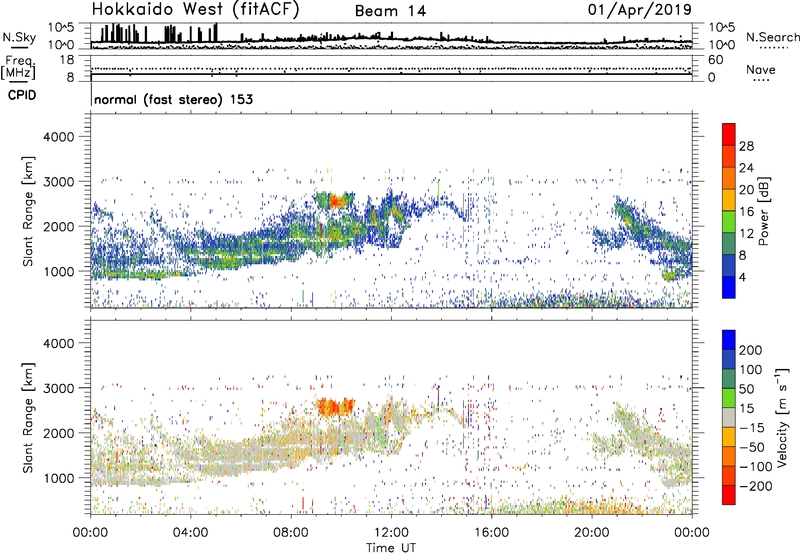The width and height of the screenshot is (800, 554).
Task: Click 'Slant Range [km]' label of velocity panel
Action: tap(28, 417)
